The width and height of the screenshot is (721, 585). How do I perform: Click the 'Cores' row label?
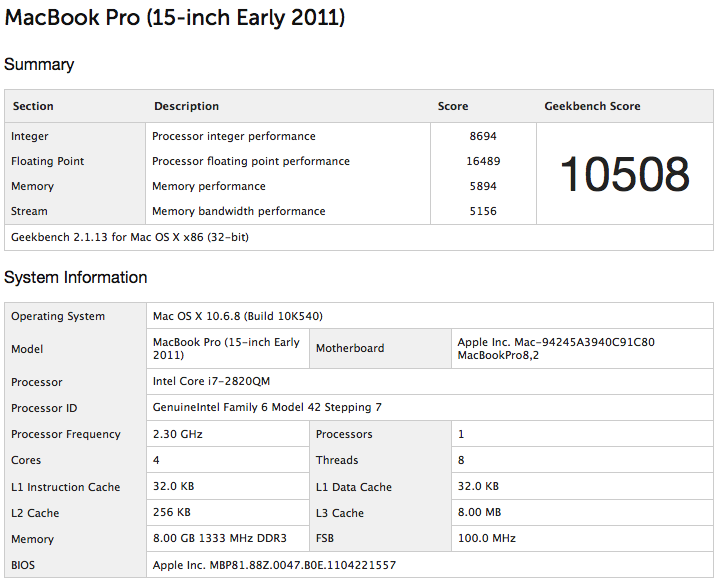pyautogui.click(x=26, y=460)
